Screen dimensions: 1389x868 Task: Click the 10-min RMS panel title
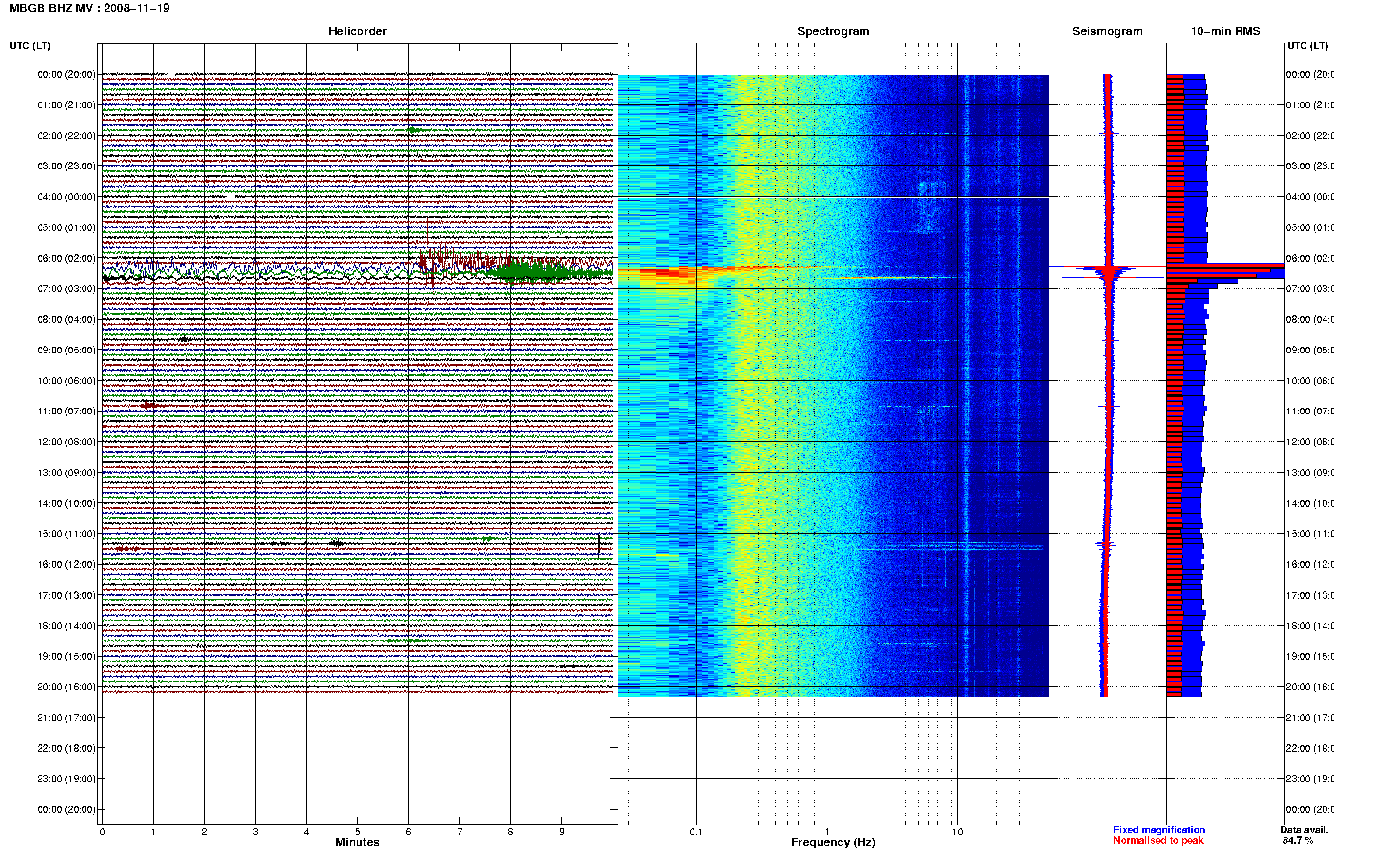click(1225, 32)
